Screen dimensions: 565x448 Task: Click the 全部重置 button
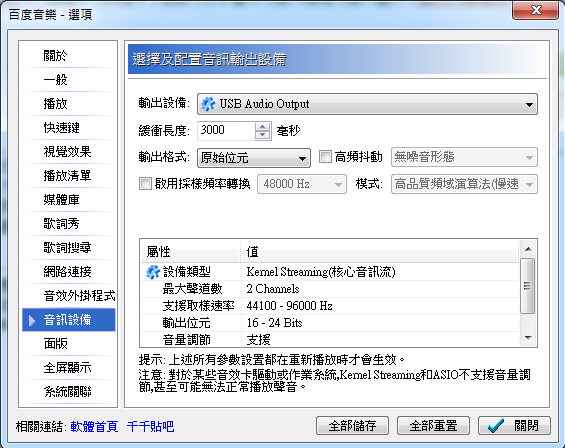point(433,426)
